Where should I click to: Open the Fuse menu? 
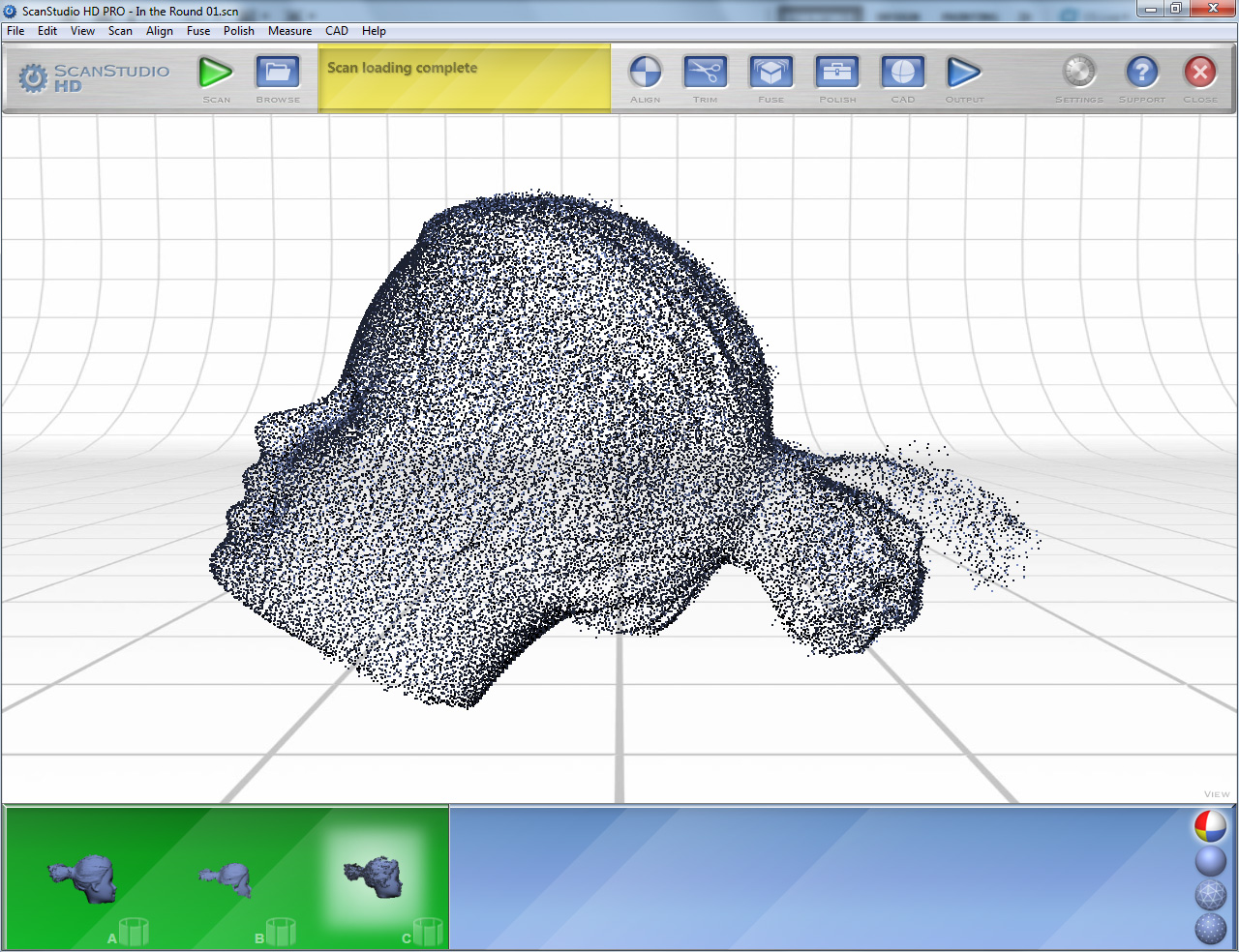[198, 31]
